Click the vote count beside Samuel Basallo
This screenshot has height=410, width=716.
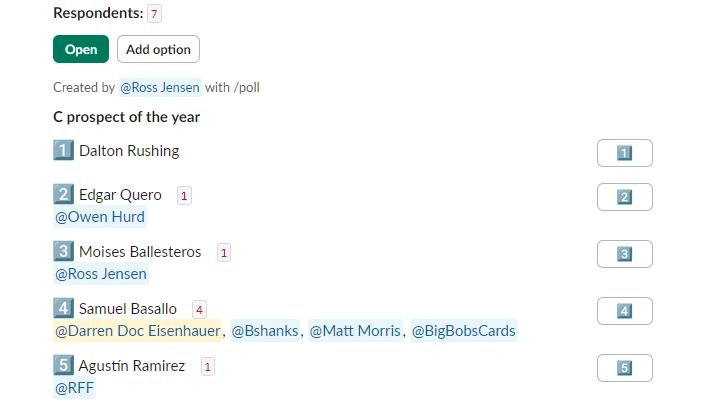pyautogui.click(x=200, y=310)
